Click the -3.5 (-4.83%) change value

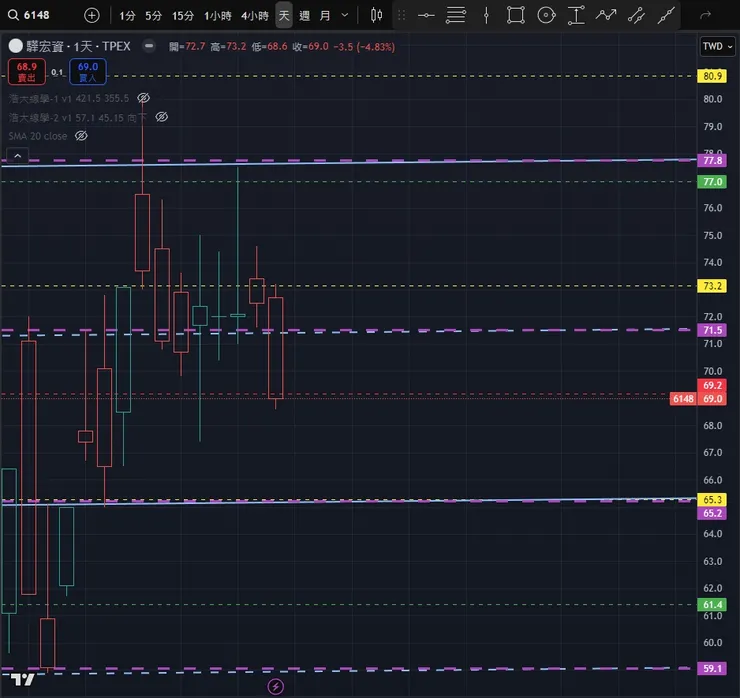(363, 47)
